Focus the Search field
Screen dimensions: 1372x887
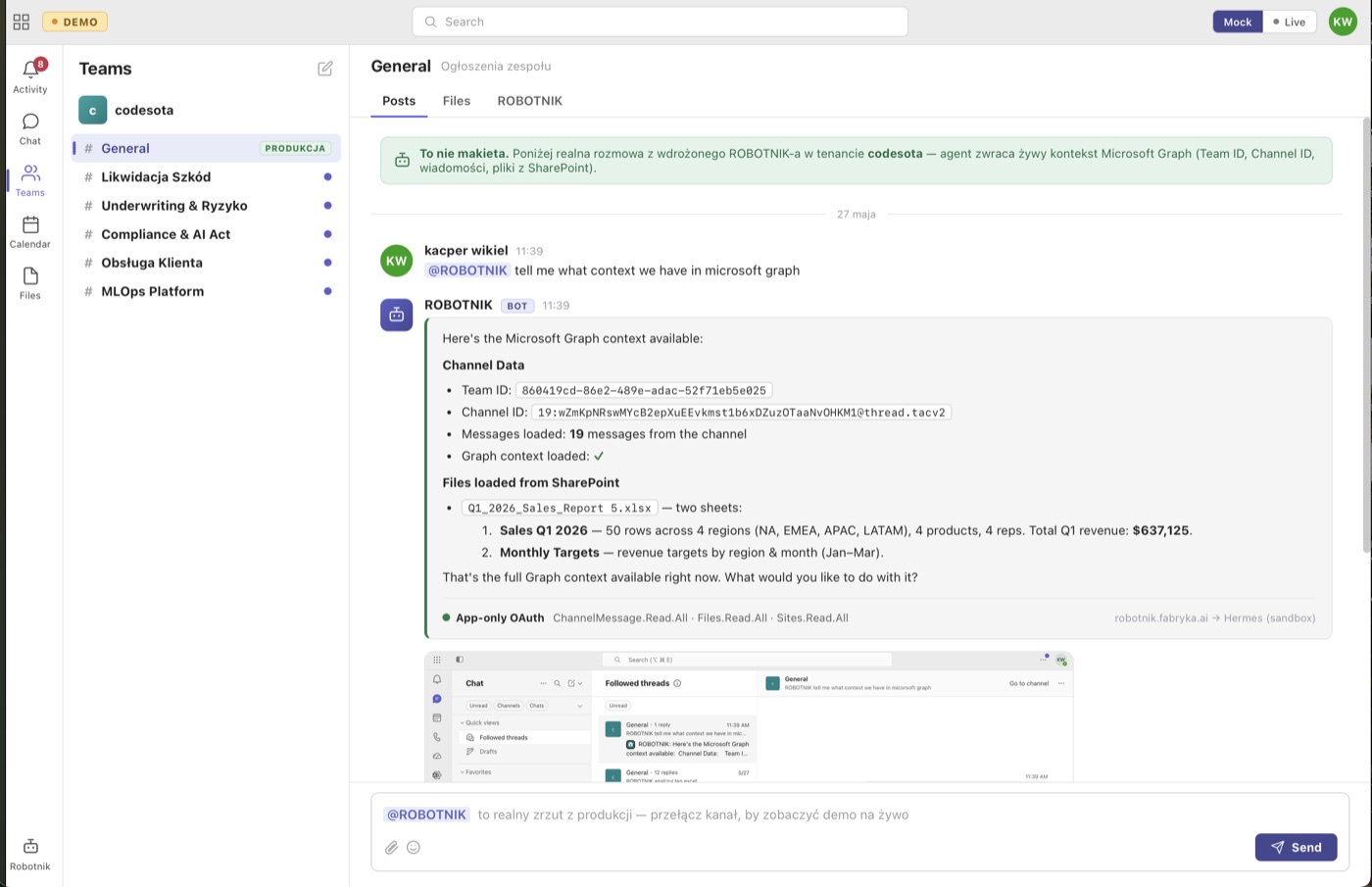coord(660,22)
